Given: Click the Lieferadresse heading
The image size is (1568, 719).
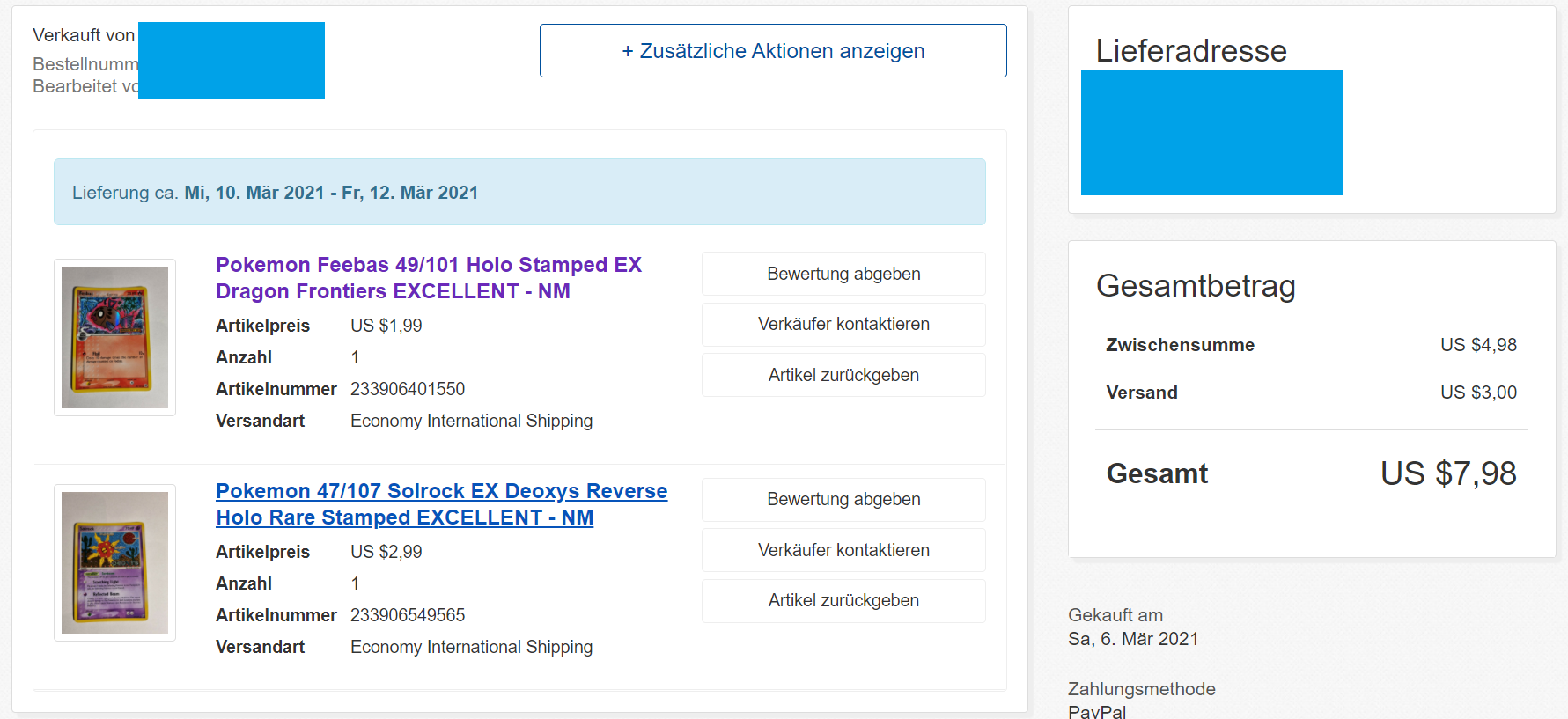Looking at the screenshot, I should tap(1191, 50).
